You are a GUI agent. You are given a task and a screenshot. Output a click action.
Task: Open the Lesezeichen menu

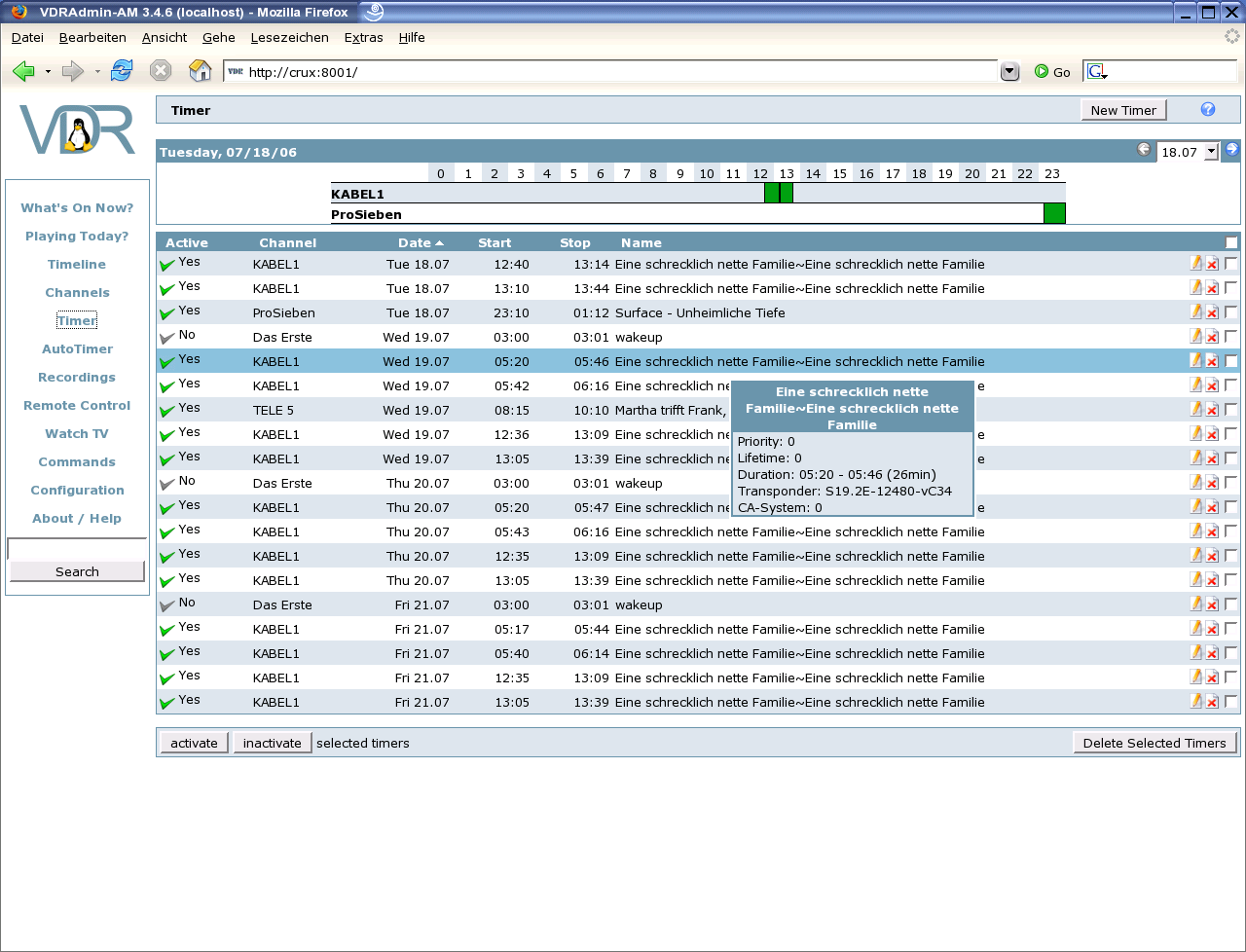(x=289, y=37)
